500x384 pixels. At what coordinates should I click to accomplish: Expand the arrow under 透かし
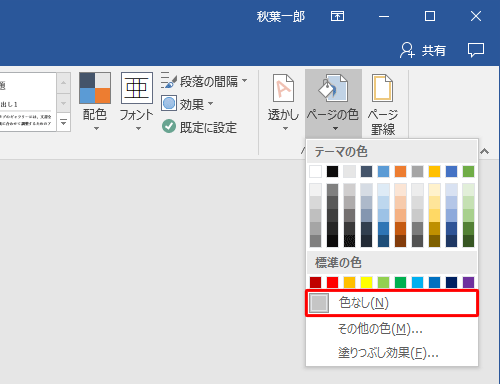[x=285, y=128]
